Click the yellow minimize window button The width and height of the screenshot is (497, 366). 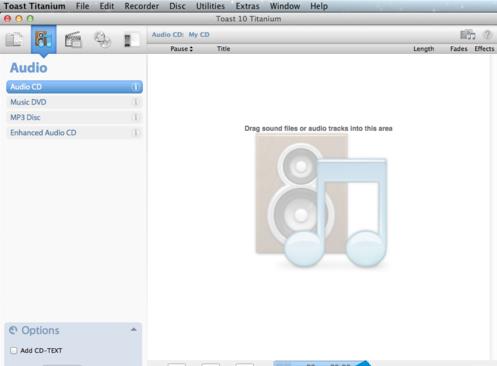19,19
